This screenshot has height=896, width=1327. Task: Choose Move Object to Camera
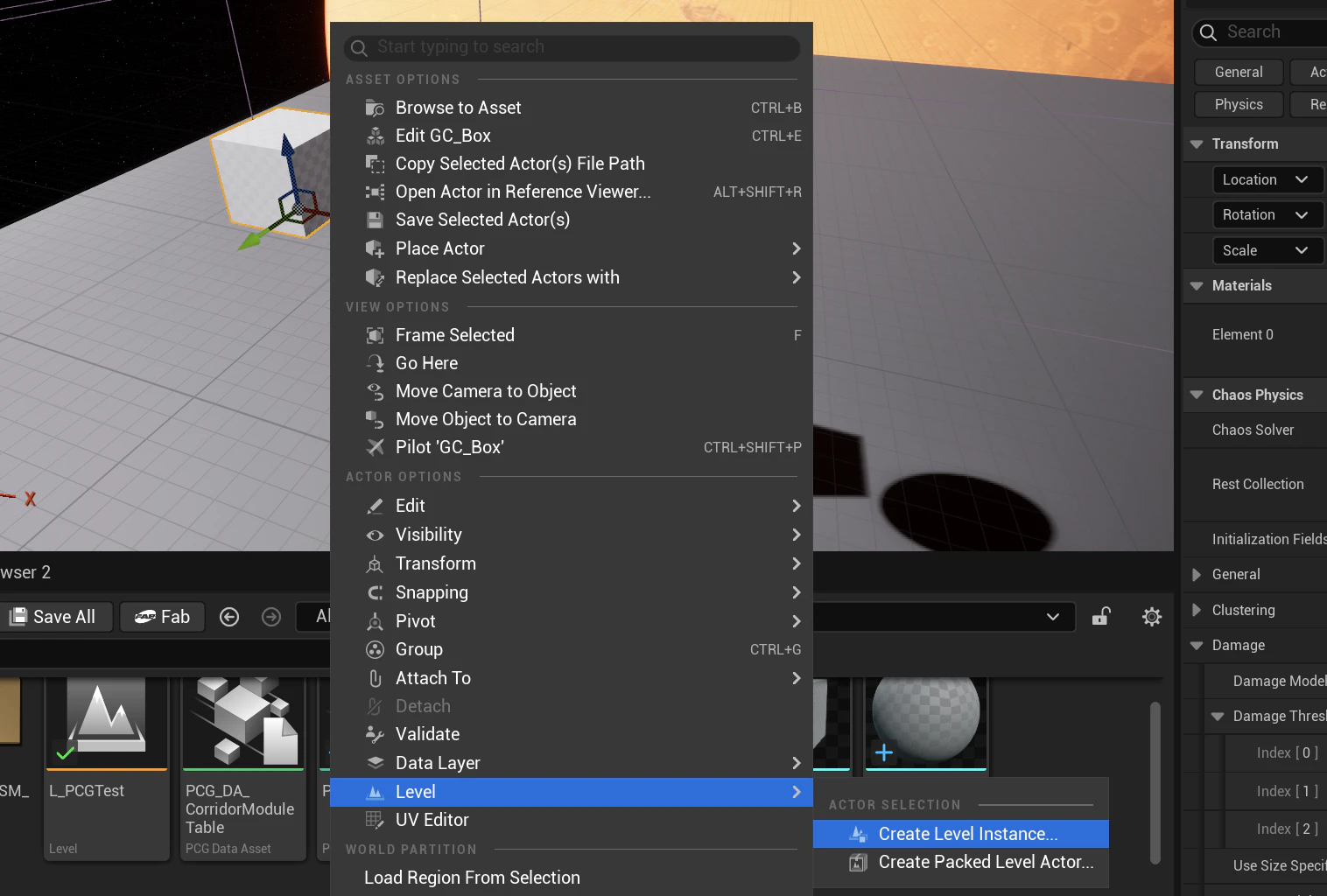[572, 419]
